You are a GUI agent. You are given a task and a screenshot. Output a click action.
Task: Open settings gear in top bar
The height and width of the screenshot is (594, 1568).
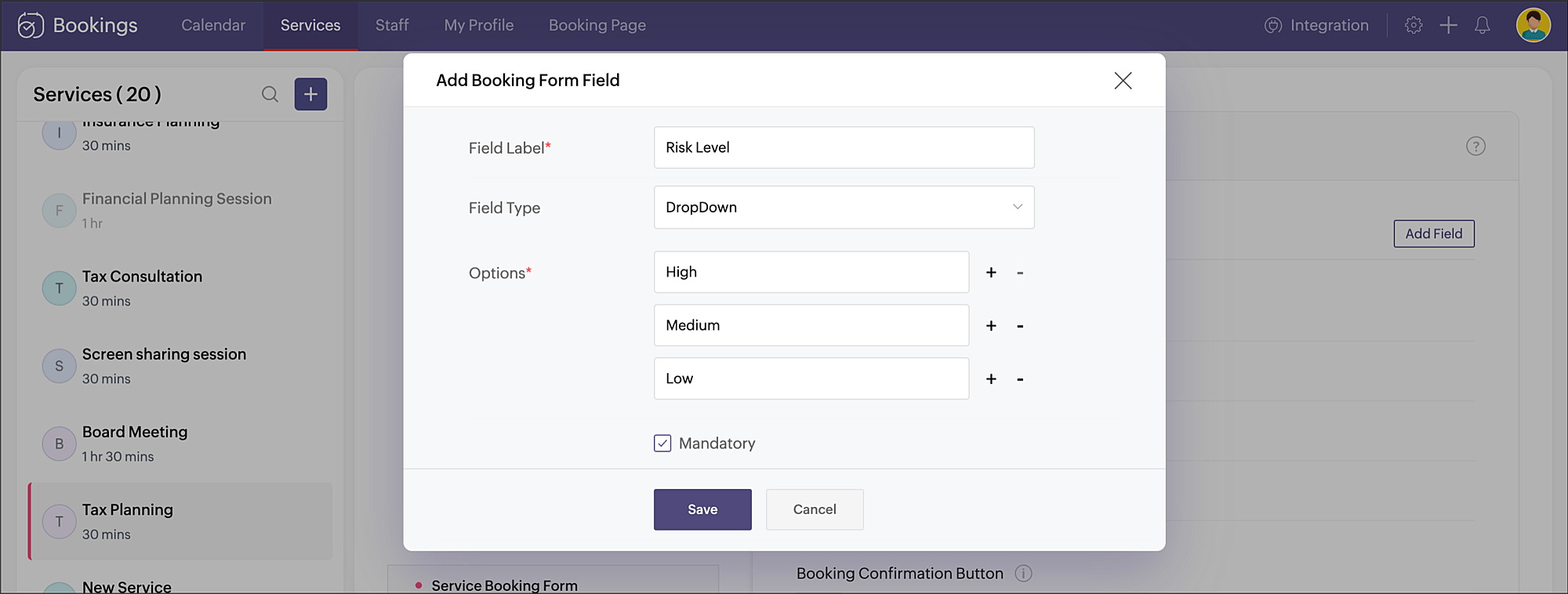point(1414,25)
